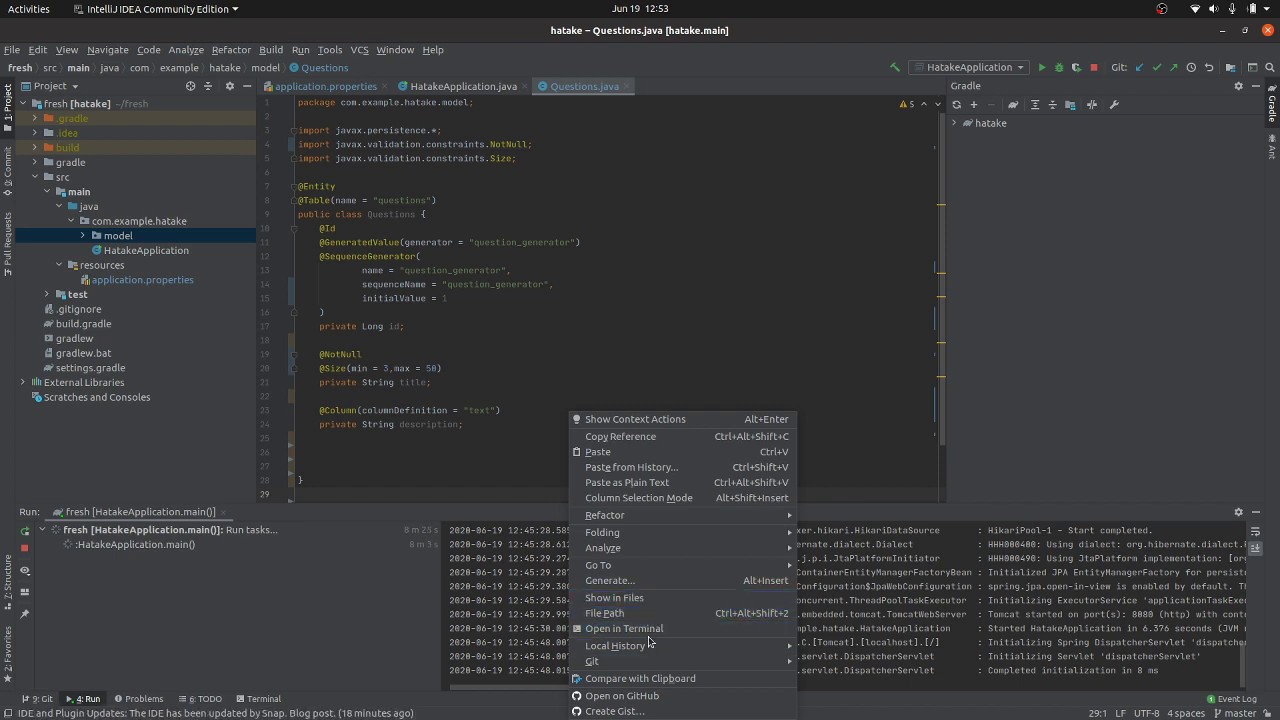1280x720 pixels.
Task: Open Gradle build tool settings wrench
Action: pos(1114,104)
